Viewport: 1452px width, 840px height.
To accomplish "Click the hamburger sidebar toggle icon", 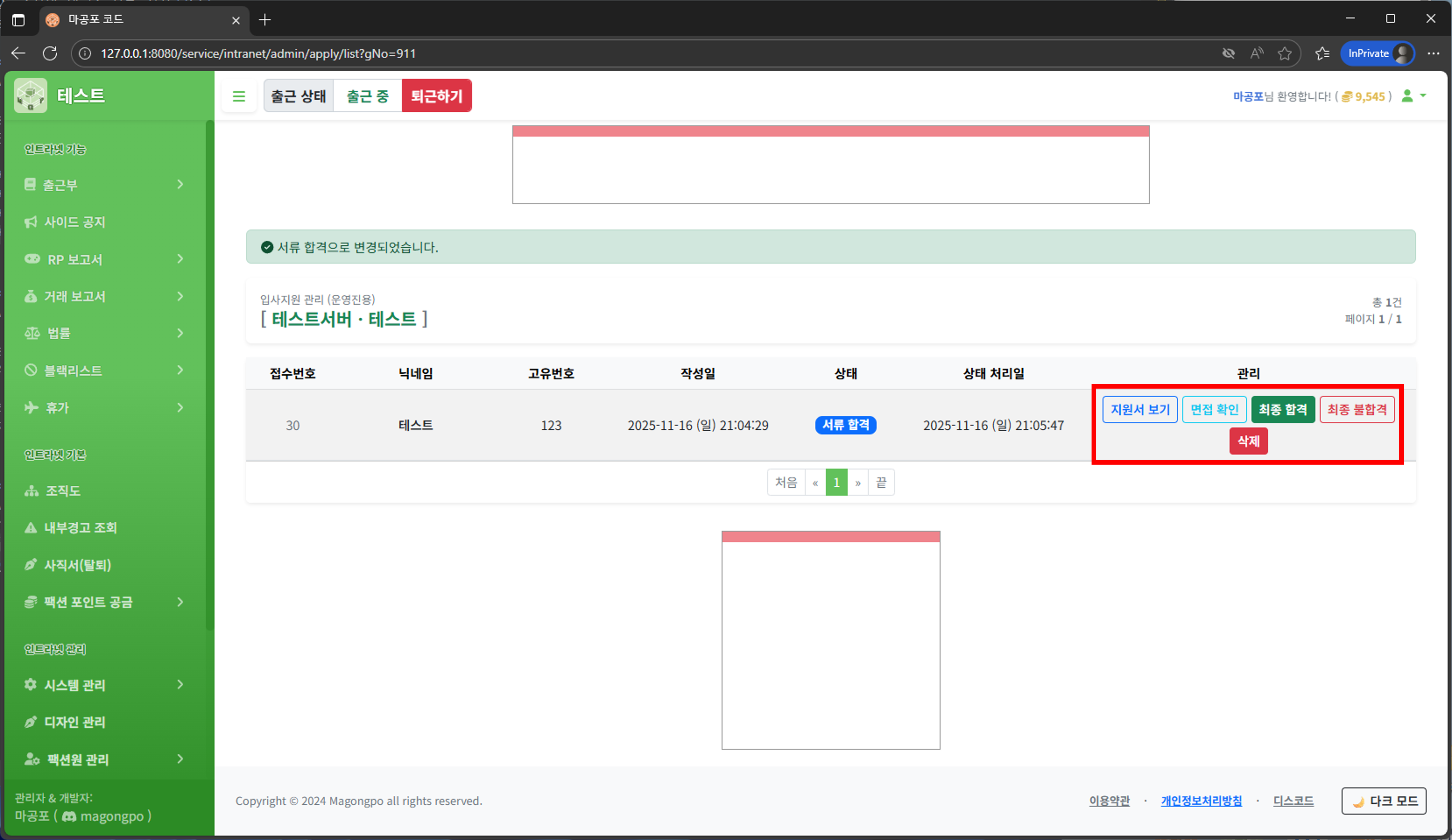I will coord(239,96).
